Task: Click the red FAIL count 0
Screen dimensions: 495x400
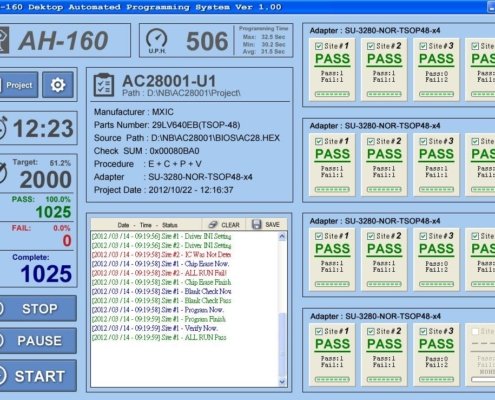Action: point(67,241)
